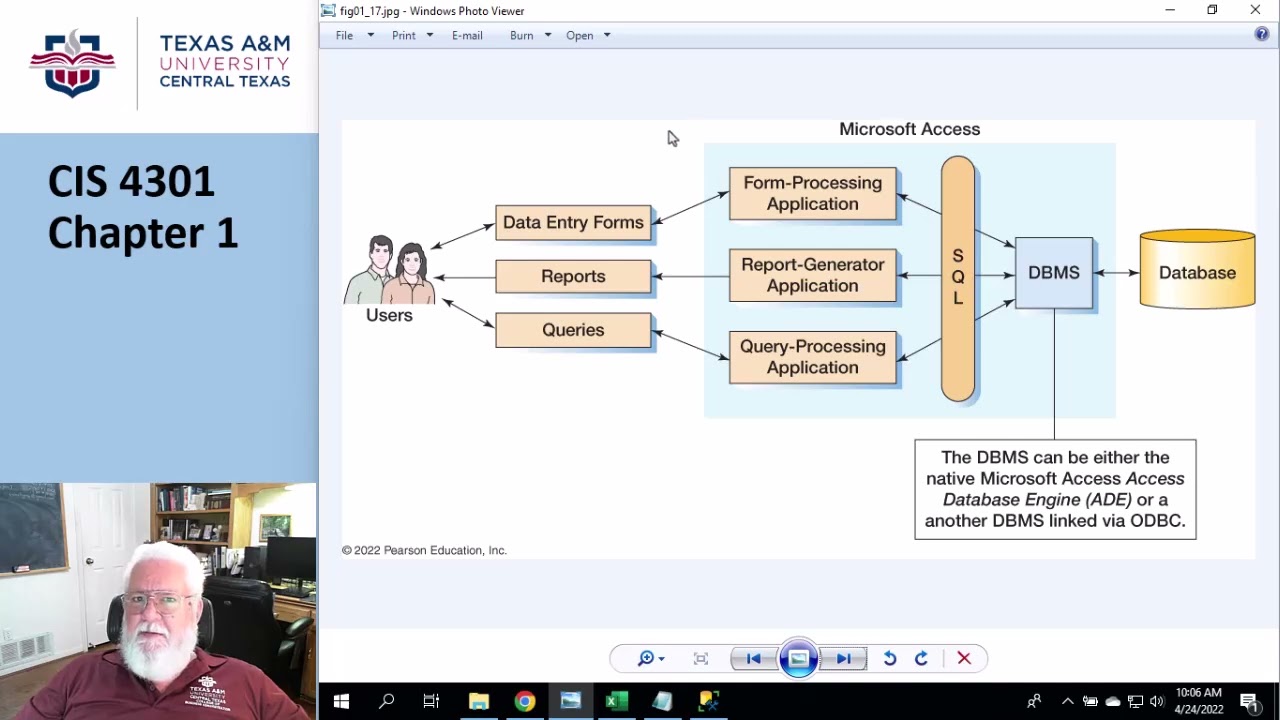Image resolution: width=1280 pixels, height=720 pixels.
Task: Click the People icon in system tray
Action: (1034, 701)
